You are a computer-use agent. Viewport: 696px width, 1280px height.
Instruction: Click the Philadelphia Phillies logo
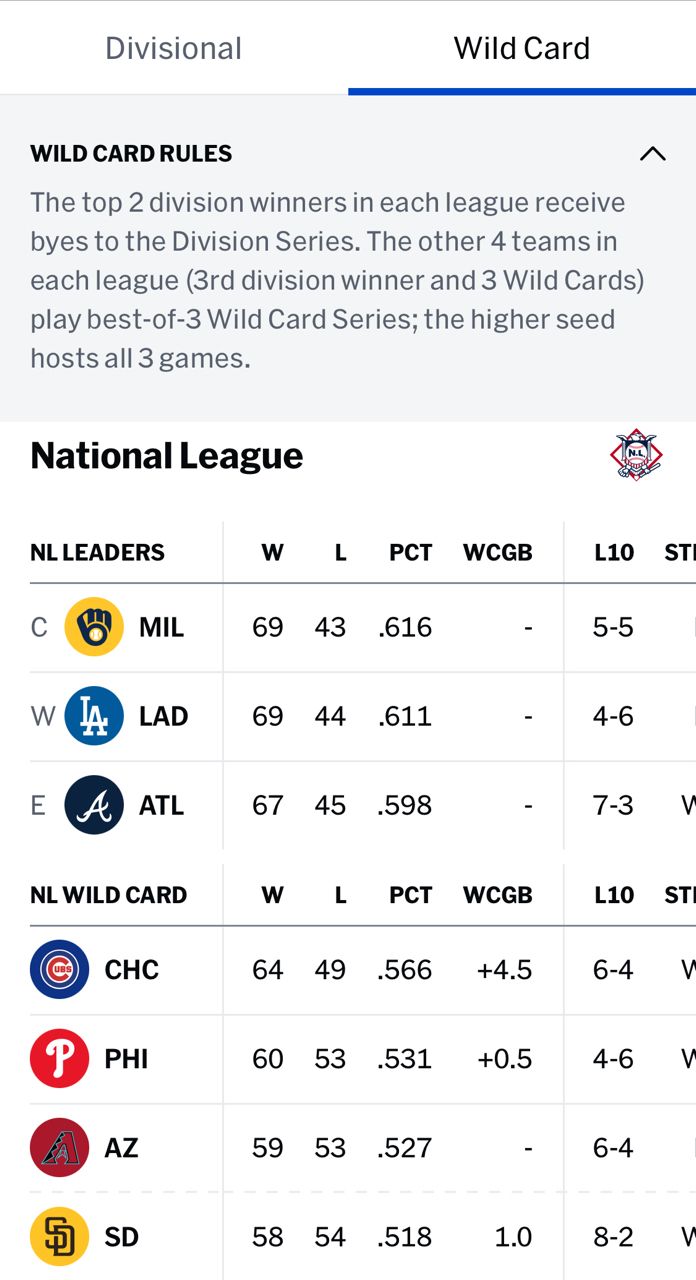click(x=60, y=1058)
